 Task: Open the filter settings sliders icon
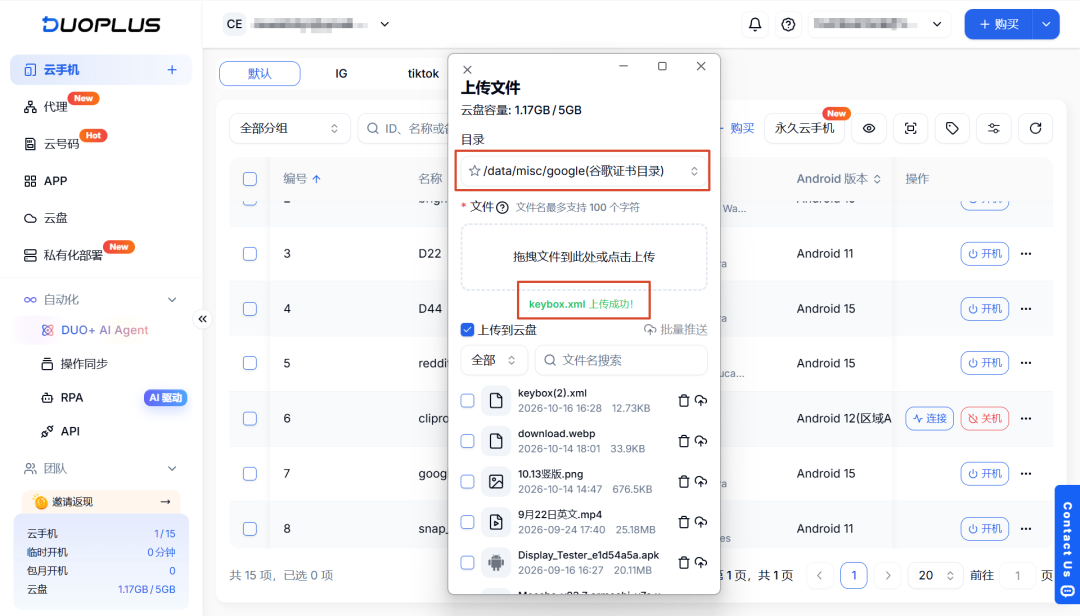point(993,128)
